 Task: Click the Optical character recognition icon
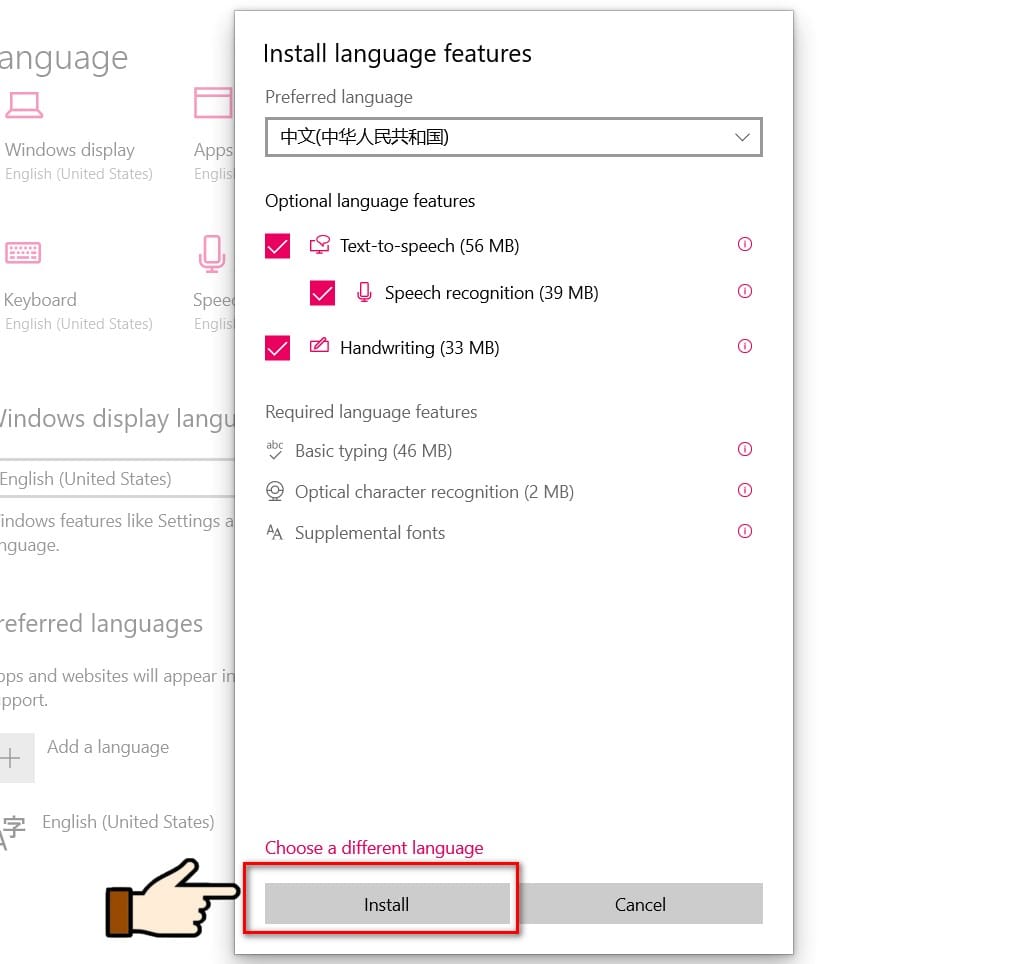coord(275,491)
